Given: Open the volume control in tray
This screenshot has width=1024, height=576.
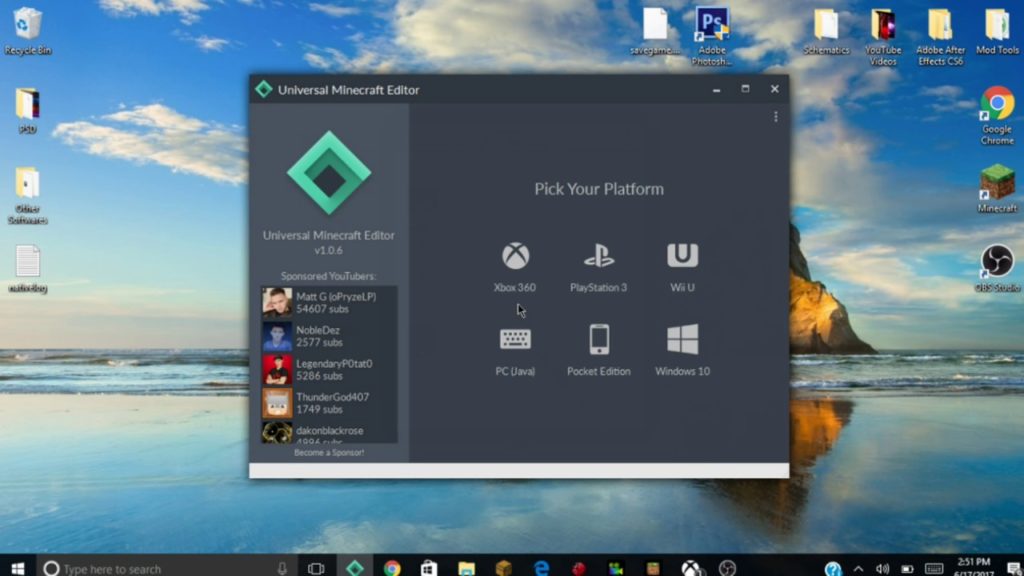Looking at the screenshot, I should point(882,569).
